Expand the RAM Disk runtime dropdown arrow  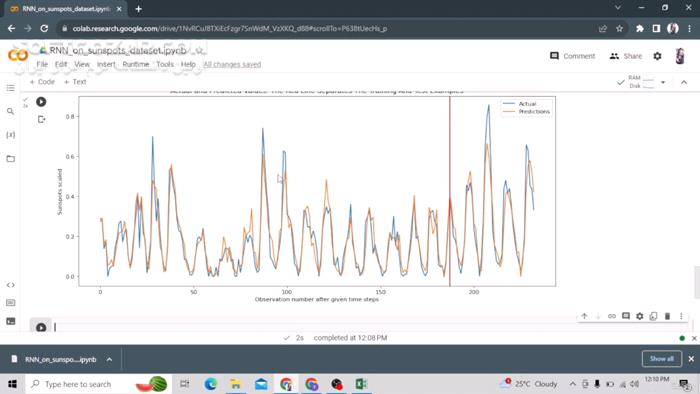[663, 82]
